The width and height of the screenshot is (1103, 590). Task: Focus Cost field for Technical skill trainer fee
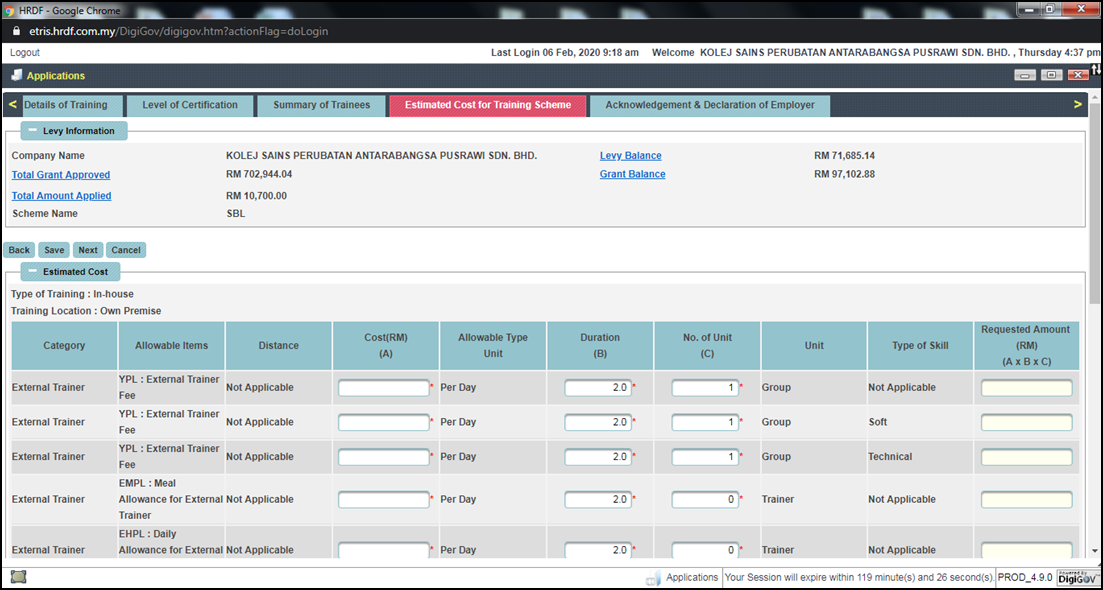click(x=383, y=456)
